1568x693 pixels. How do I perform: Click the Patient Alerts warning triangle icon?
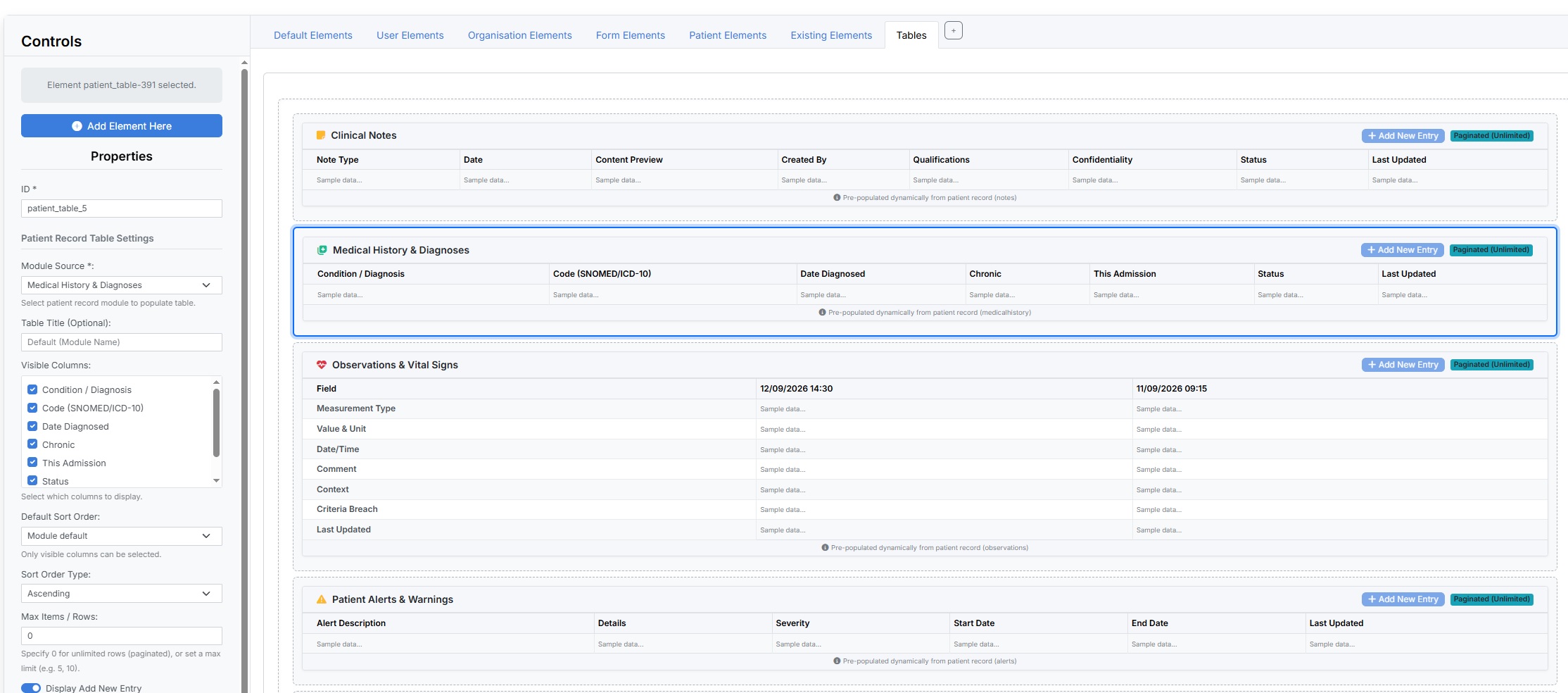(x=322, y=599)
